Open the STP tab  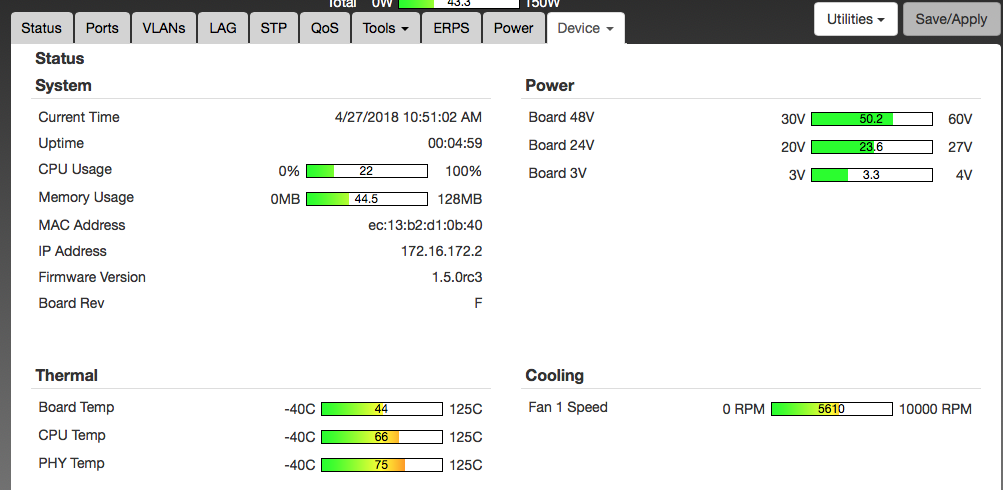coord(273,28)
